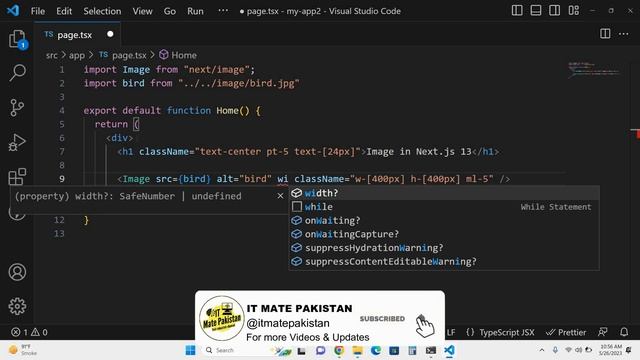Toggle Secondary Side Bar layout icon

click(x=554, y=10)
